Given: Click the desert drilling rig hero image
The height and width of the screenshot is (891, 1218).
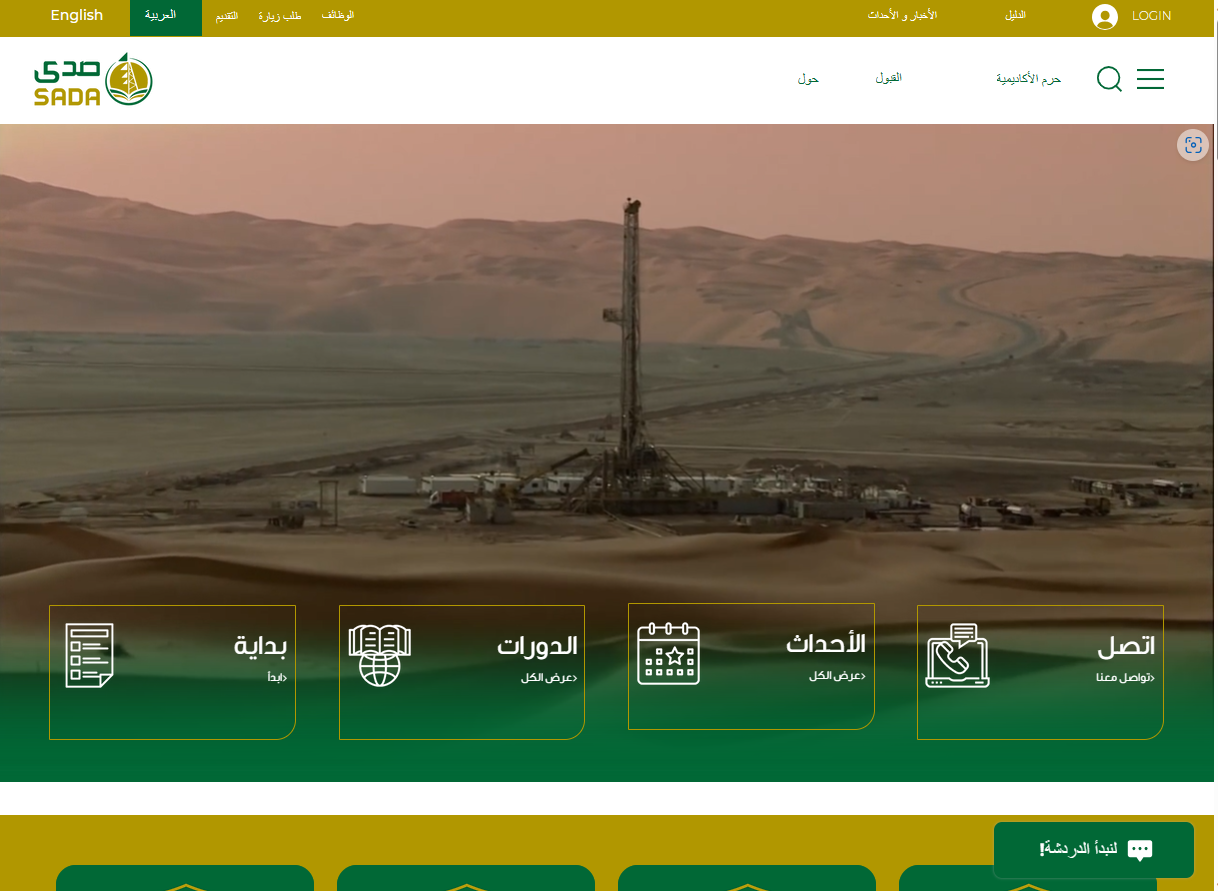Looking at the screenshot, I should [x=600, y=350].
